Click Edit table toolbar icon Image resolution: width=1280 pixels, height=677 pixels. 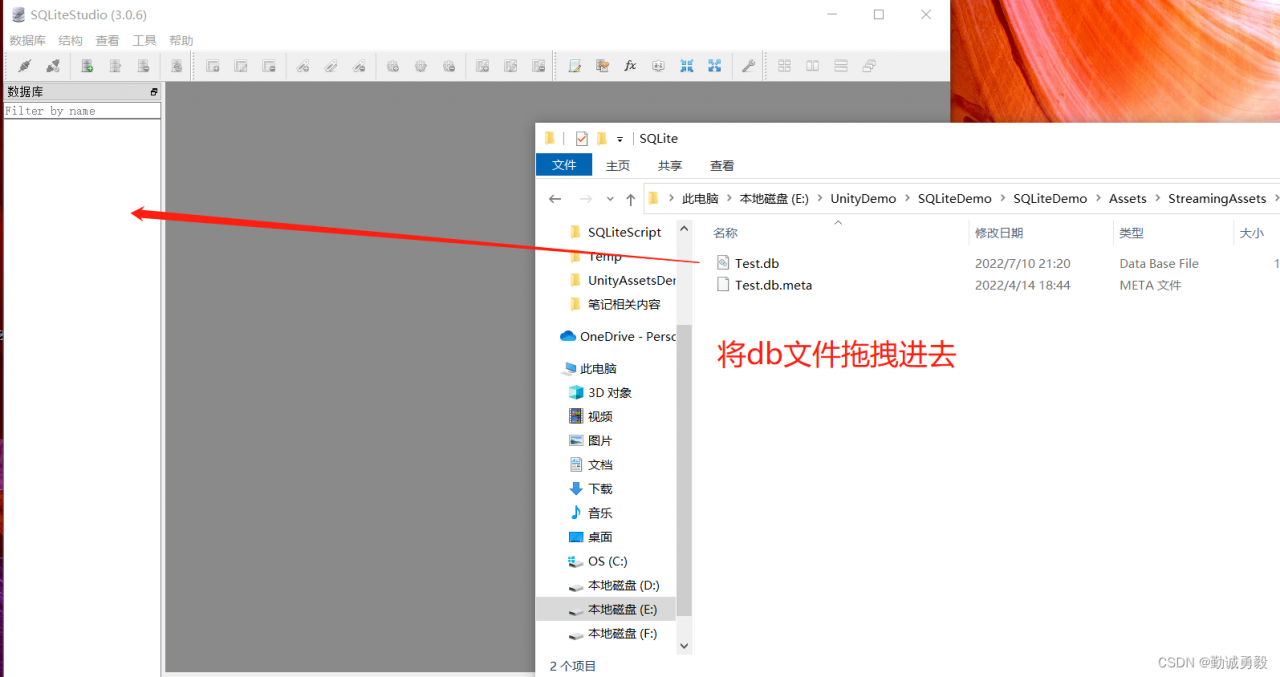click(x=241, y=66)
